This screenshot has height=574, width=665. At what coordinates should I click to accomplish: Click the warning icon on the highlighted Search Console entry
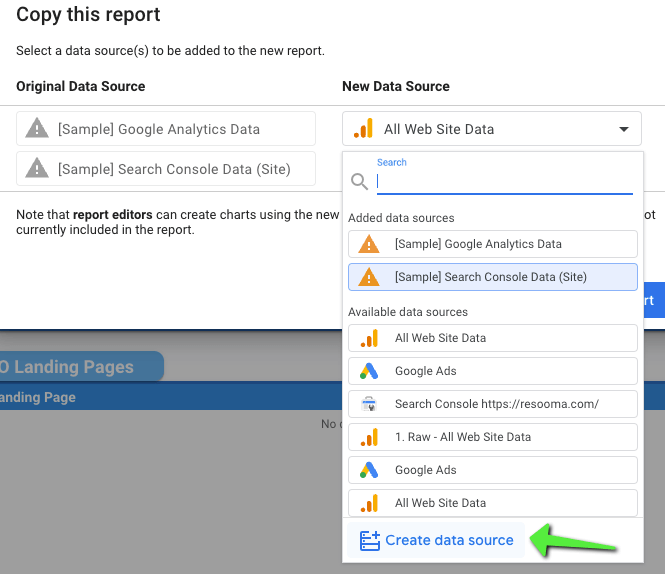[x=369, y=277]
